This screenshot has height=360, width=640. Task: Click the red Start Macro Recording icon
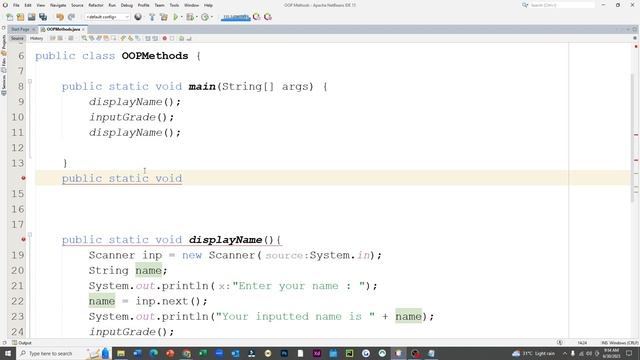[x=164, y=38]
